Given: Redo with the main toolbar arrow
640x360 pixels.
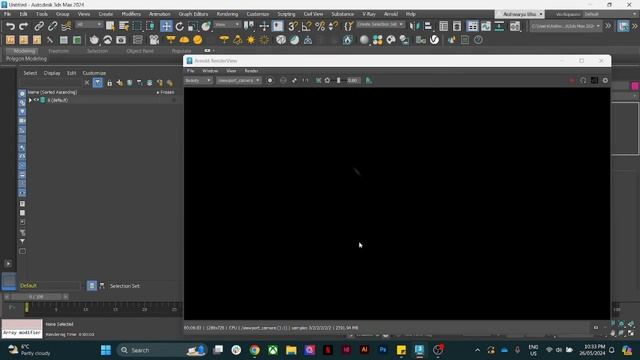Looking at the screenshot, I should (x=24, y=27).
